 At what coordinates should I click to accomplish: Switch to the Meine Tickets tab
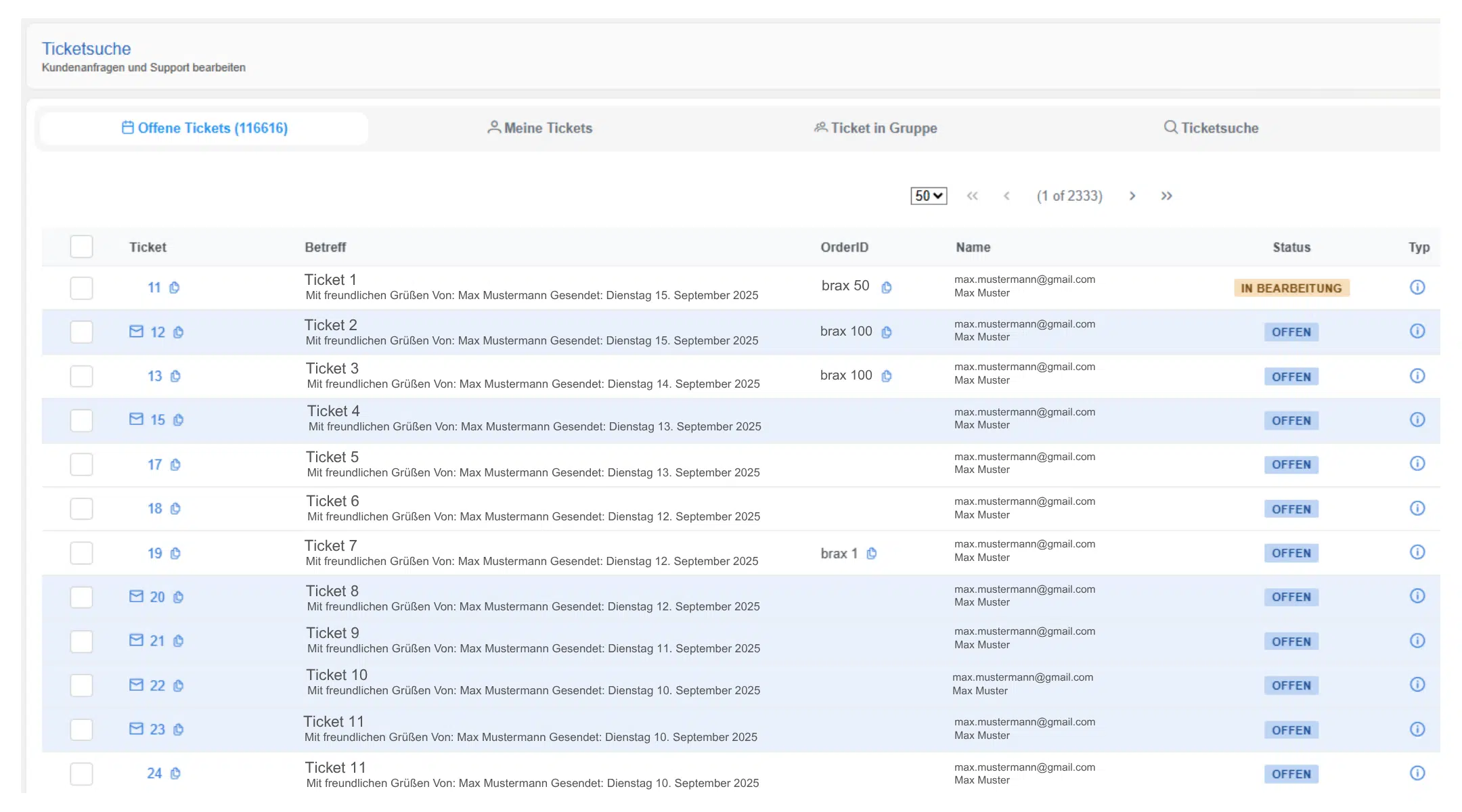point(539,129)
